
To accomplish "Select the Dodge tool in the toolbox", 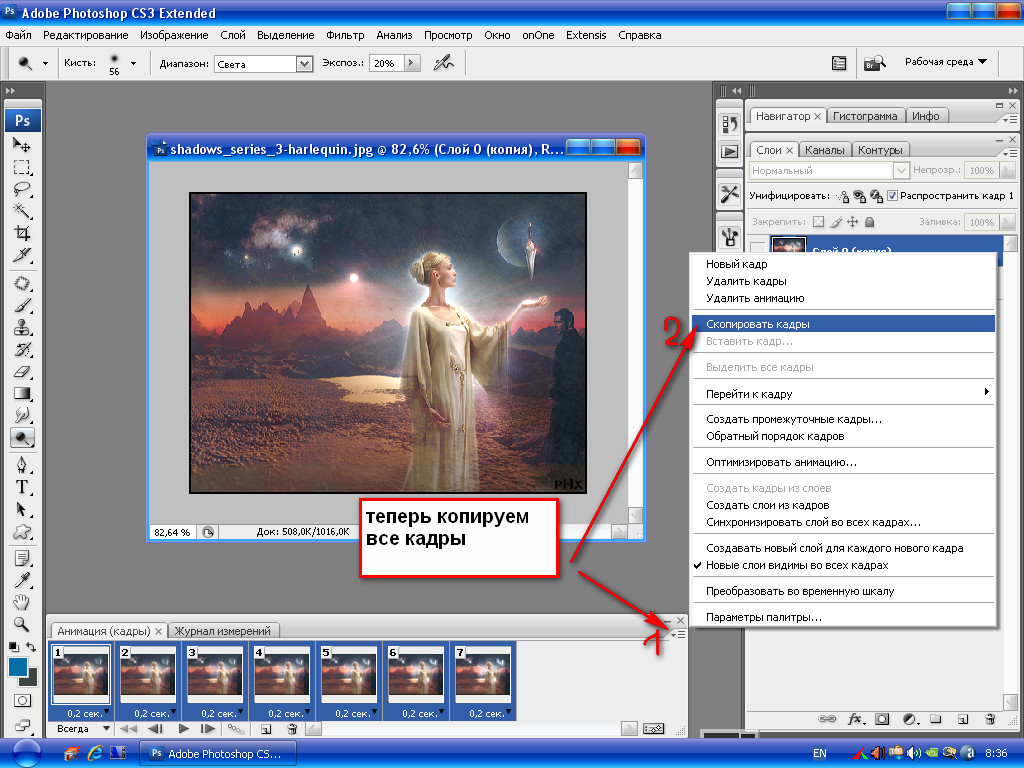I will (22, 438).
